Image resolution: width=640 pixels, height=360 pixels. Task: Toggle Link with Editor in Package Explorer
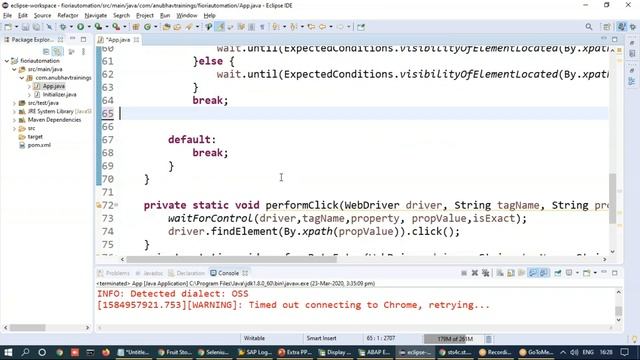(x=58, y=51)
